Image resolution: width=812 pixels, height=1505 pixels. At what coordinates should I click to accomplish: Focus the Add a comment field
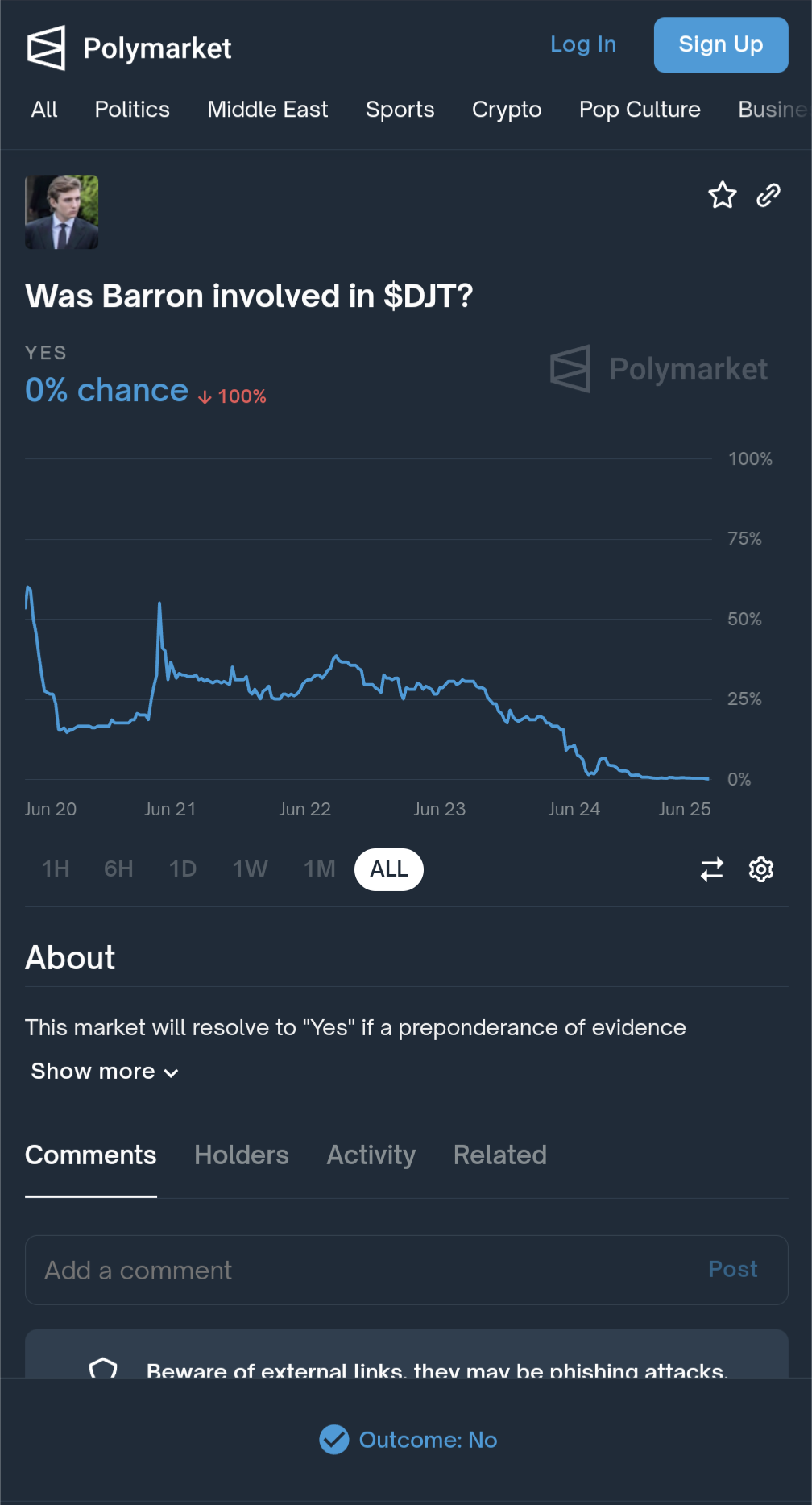[x=407, y=1270]
